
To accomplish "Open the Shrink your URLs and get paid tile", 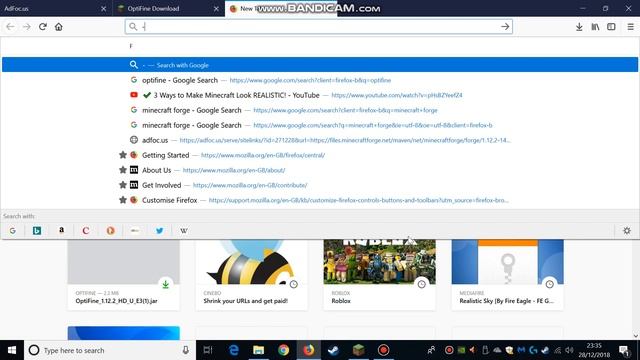I will pos(251,275).
